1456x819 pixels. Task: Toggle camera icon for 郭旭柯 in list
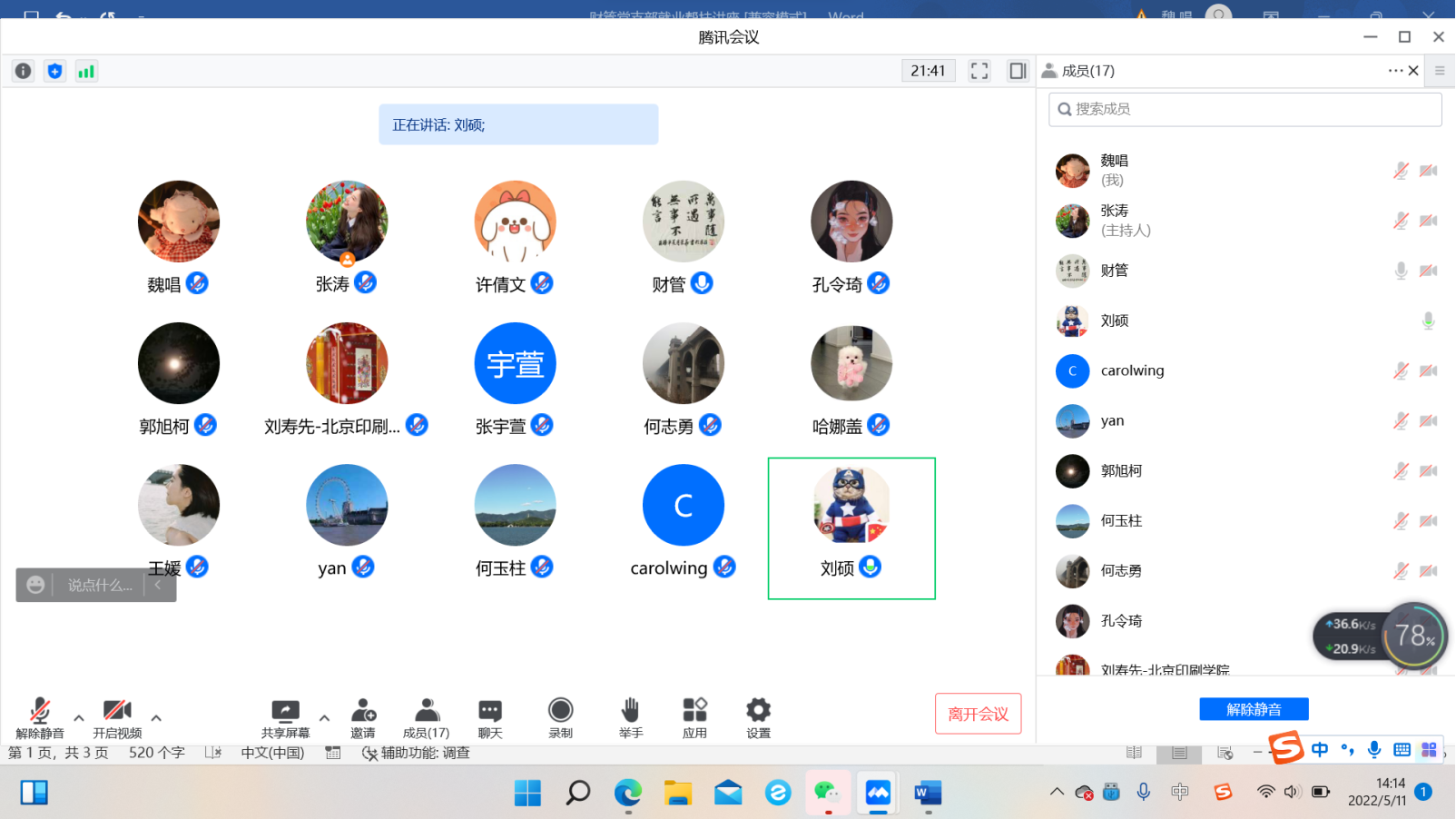1428,470
